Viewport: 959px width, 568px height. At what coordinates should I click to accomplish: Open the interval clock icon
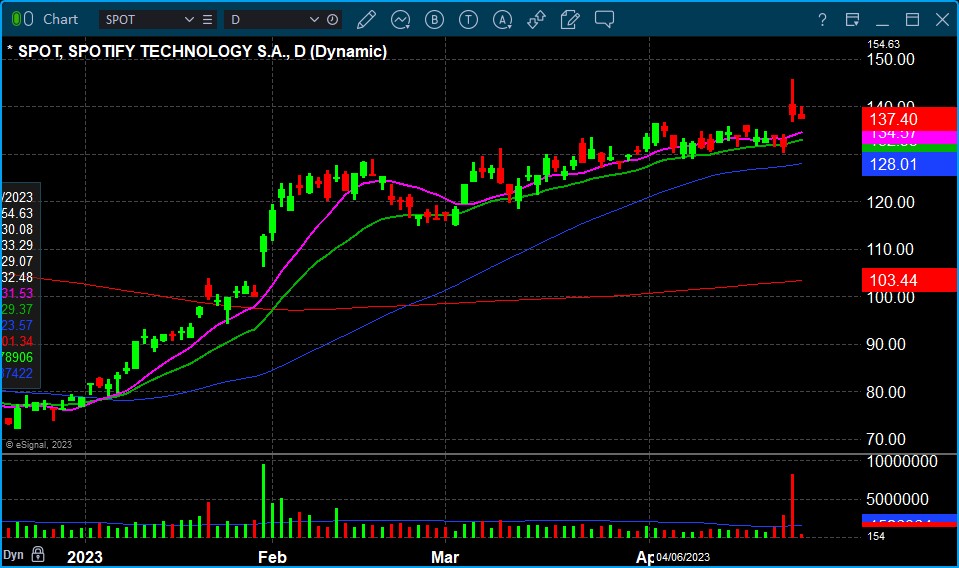click(x=332, y=20)
